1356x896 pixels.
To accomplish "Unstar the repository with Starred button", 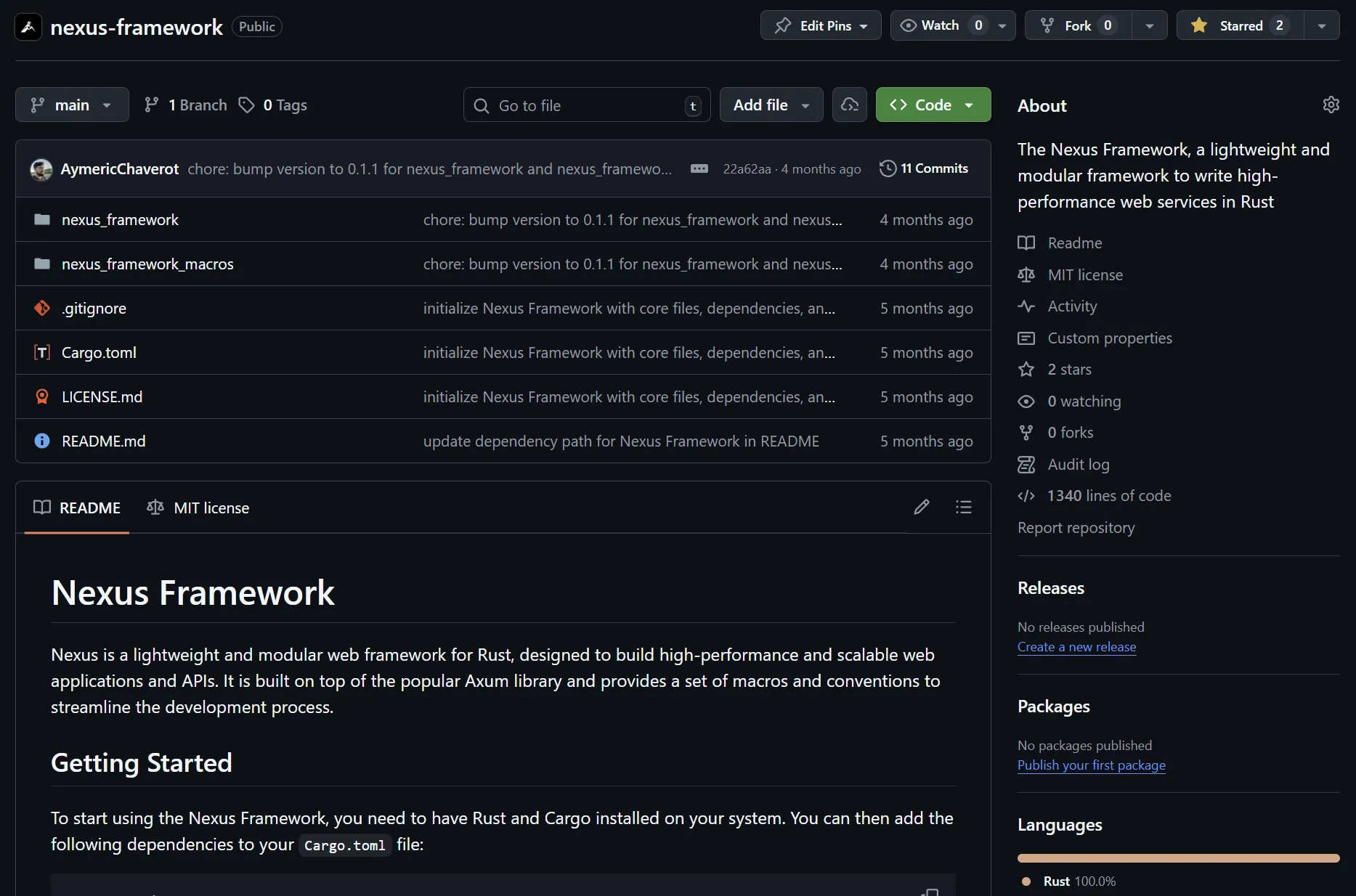I will coord(1241,25).
